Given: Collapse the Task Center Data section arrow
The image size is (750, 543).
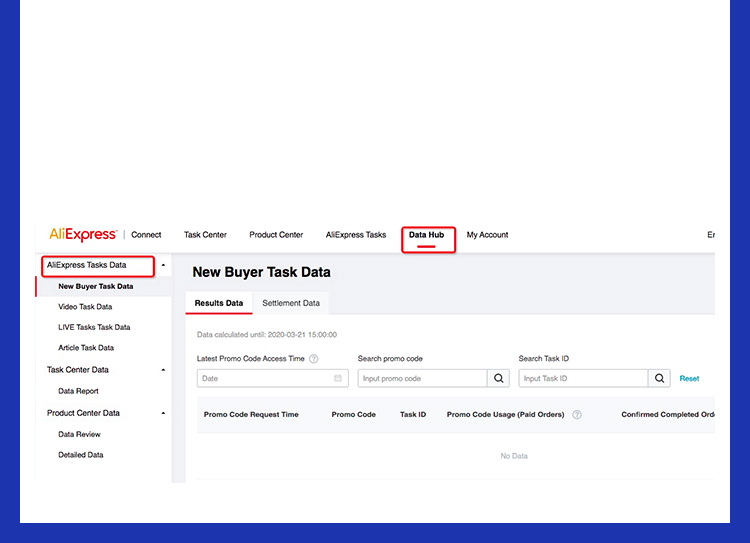Looking at the screenshot, I should pos(163,370).
